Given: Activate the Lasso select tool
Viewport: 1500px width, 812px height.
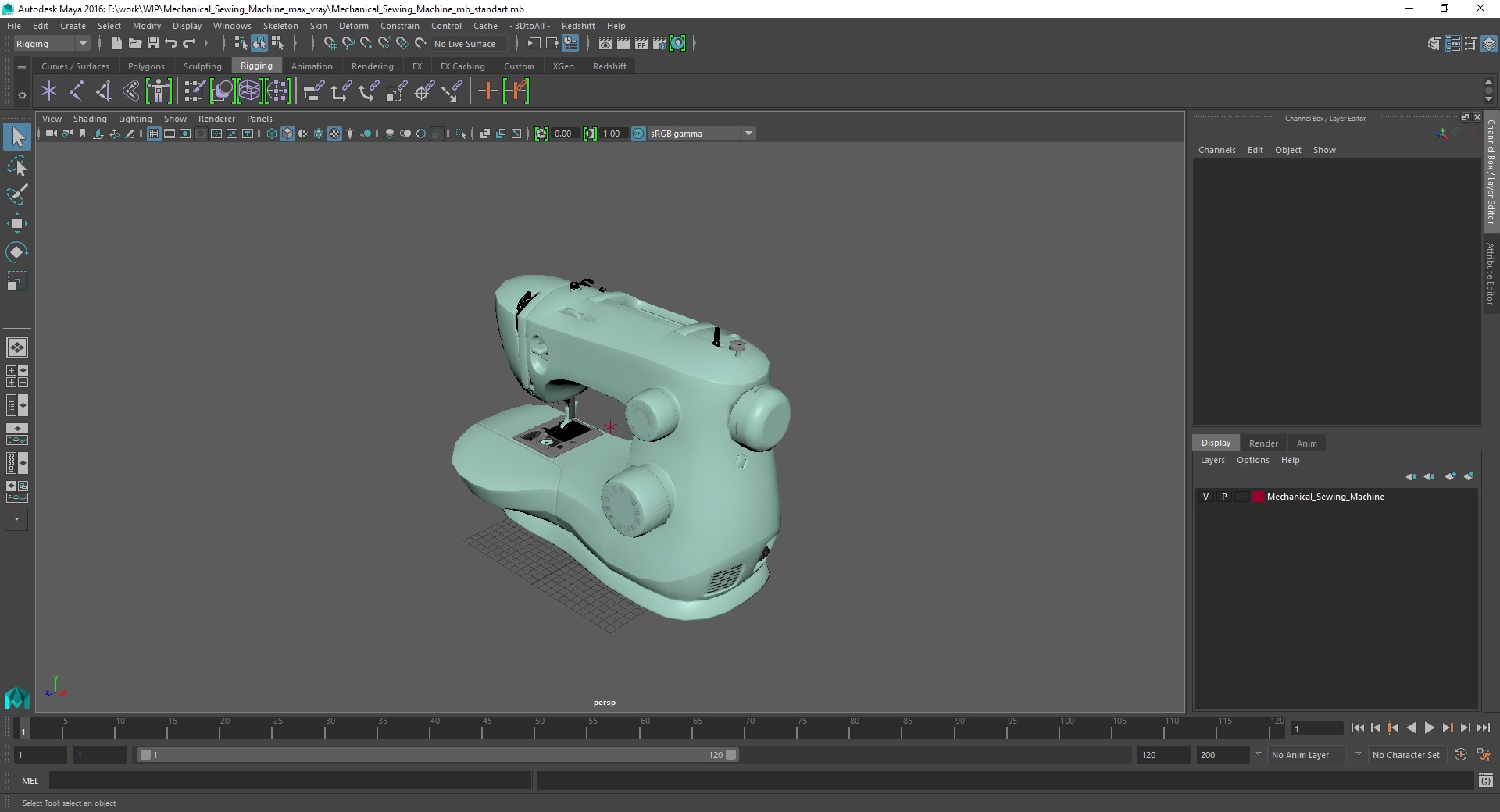Looking at the screenshot, I should (17, 166).
